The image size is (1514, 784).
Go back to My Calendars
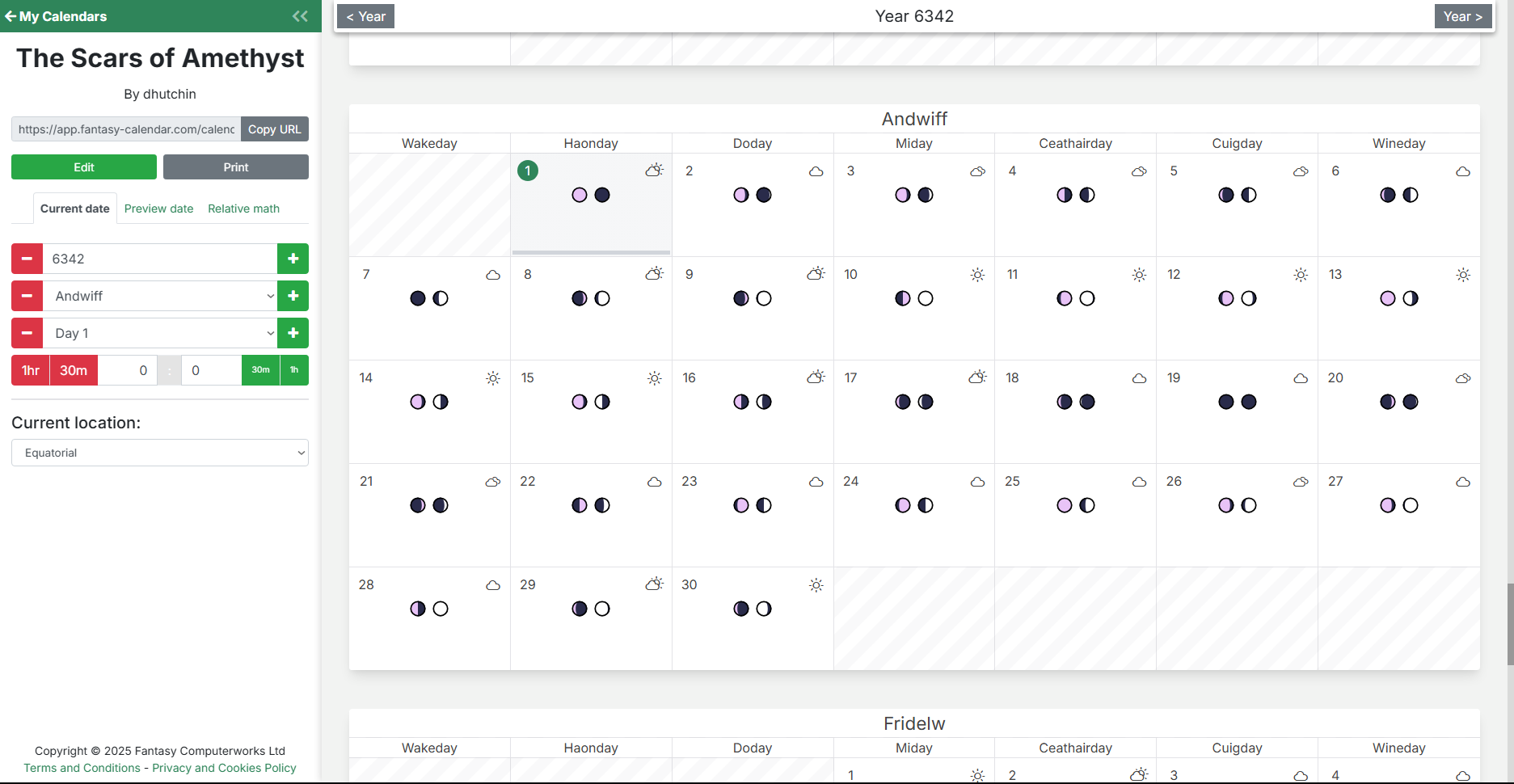pyautogui.click(x=56, y=16)
